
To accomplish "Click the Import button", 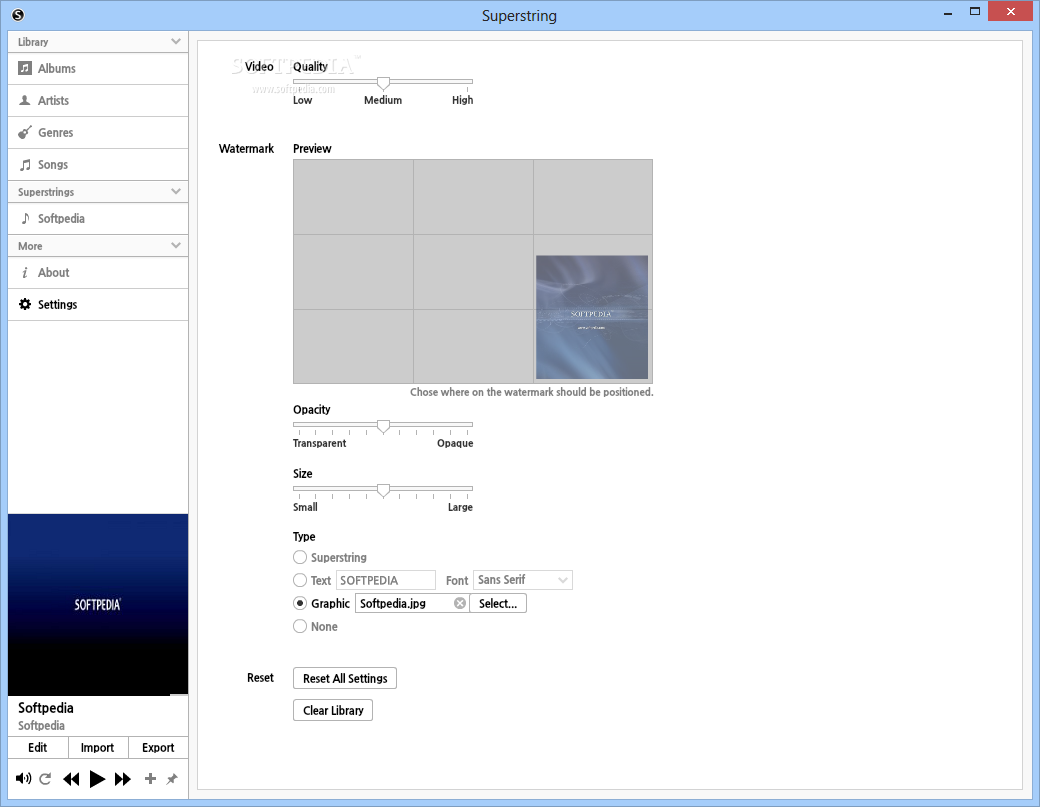I will (98, 747).
